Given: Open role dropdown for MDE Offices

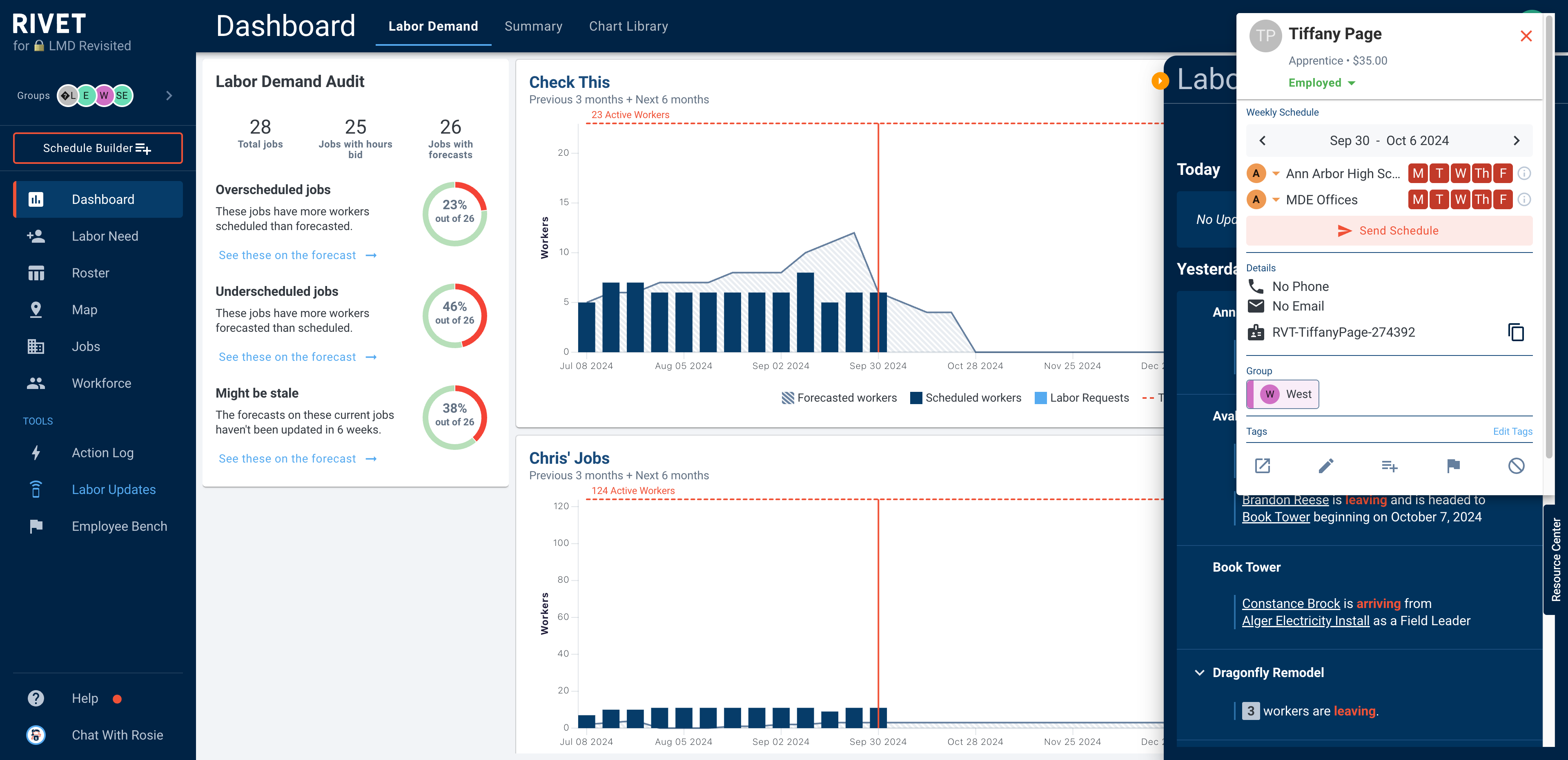Looking at the screenshot, I should point(1276,200).
